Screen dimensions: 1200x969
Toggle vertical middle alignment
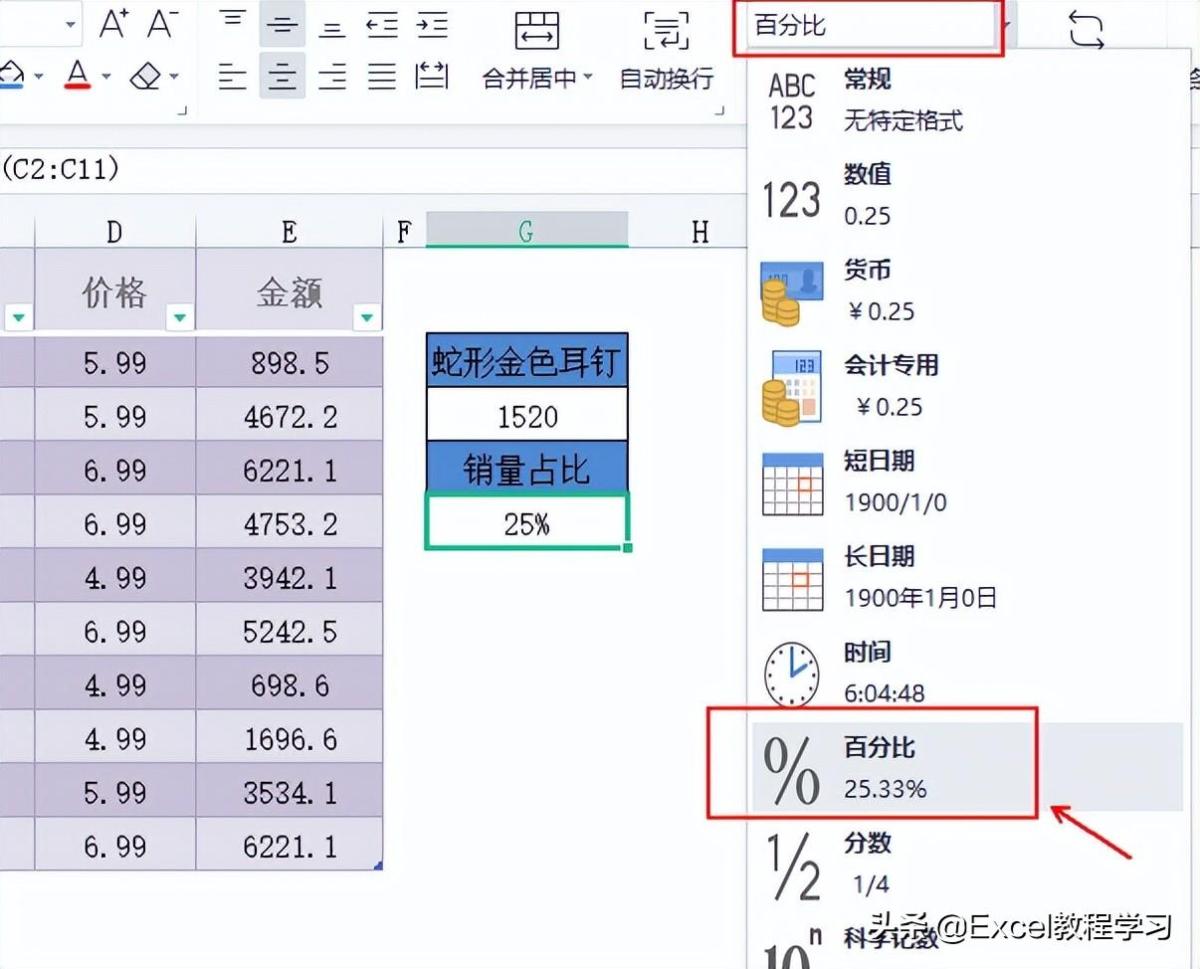(x=282, y=24)
